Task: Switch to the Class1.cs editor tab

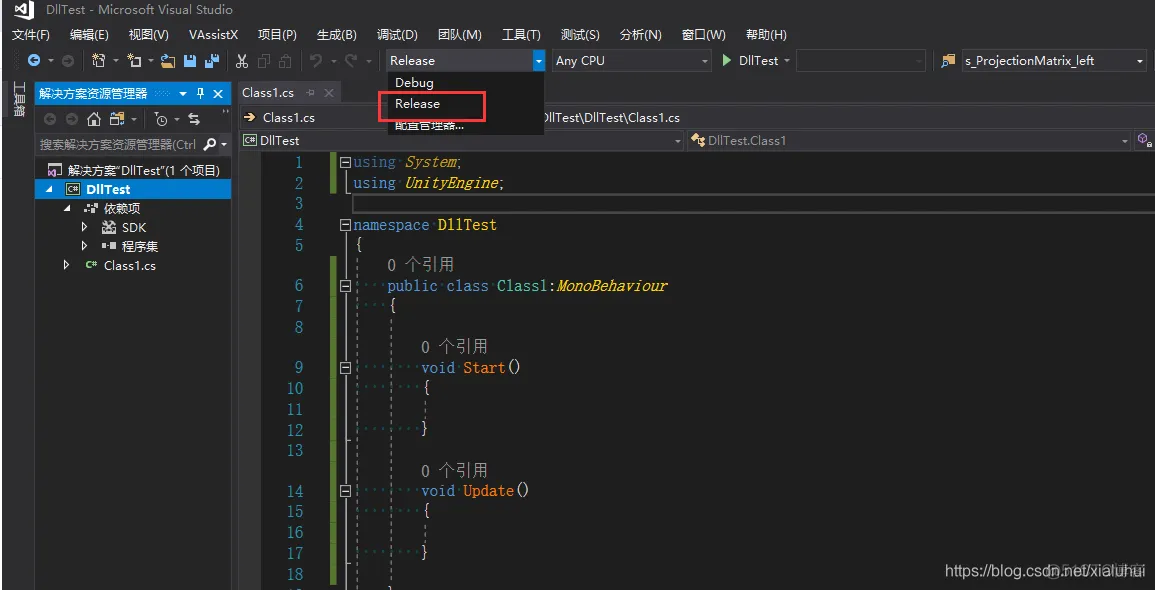Action: click(268, 93)
